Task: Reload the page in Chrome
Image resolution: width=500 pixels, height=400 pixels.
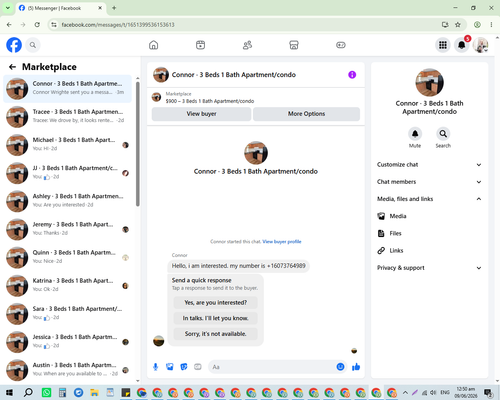Action: point(37,25)
